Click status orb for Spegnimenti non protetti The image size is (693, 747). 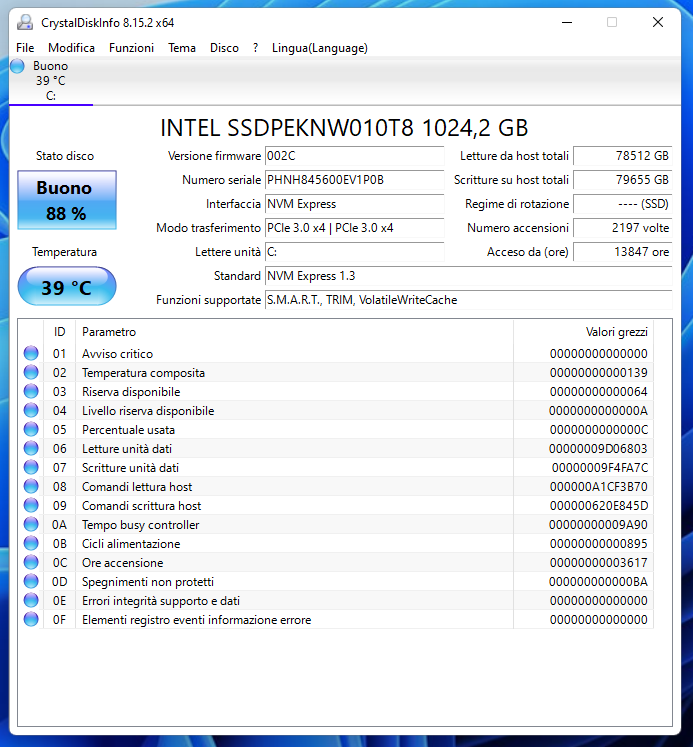tap(31, 581)
